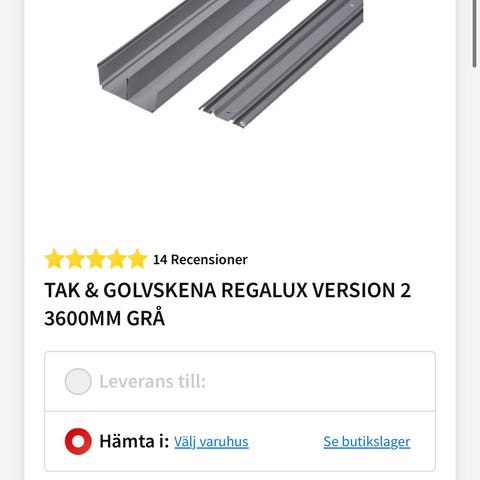Click the second yellow rating star
Screen dimensions: 480x480
[75, 259]
